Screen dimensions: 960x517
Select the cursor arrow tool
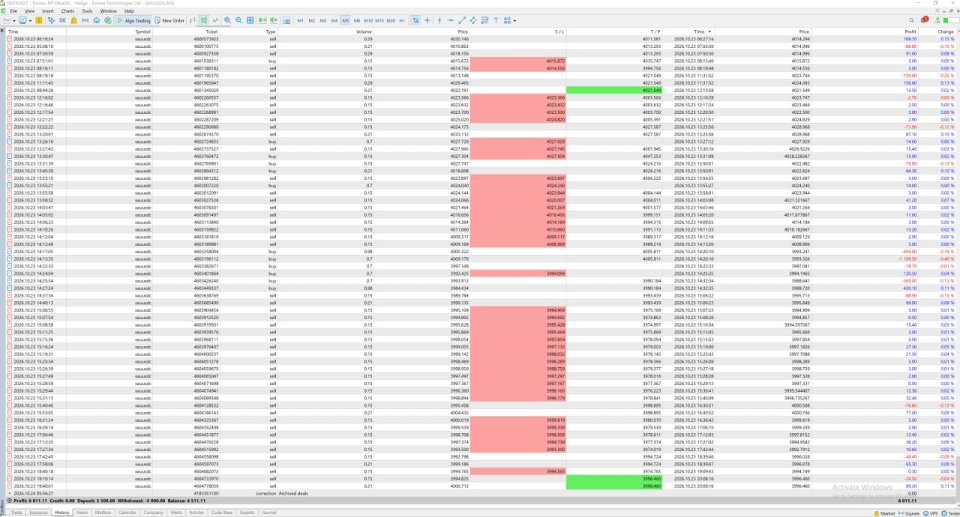pos(415,20)
